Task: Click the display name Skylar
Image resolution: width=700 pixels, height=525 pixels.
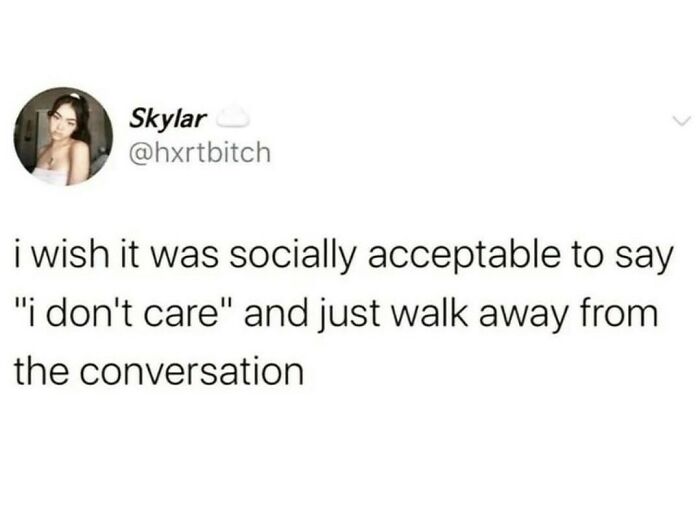Action: (x=168, y=119)
